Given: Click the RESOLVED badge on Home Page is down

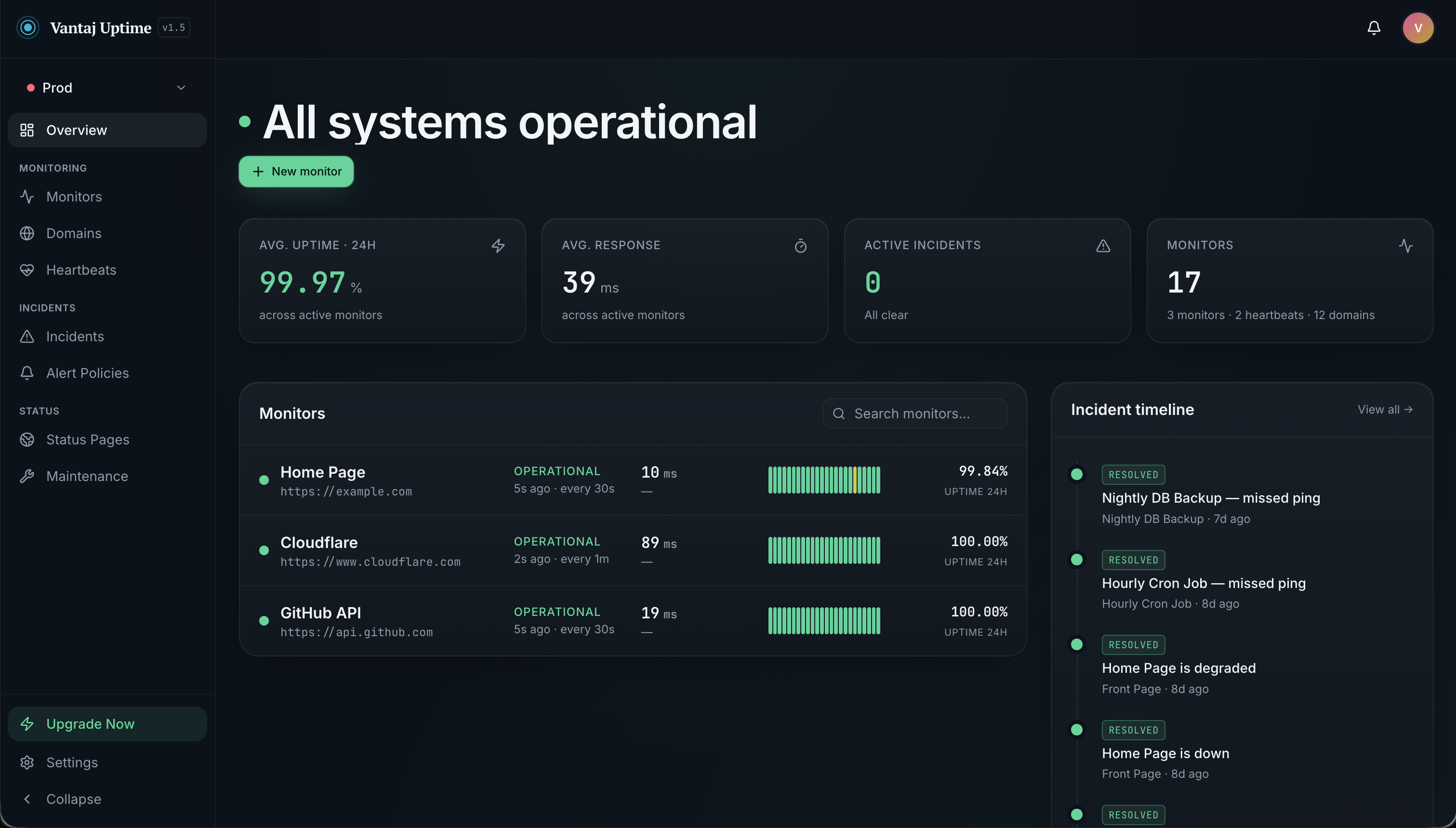Looking at the screenshot, I should (x=1133, y=730).
